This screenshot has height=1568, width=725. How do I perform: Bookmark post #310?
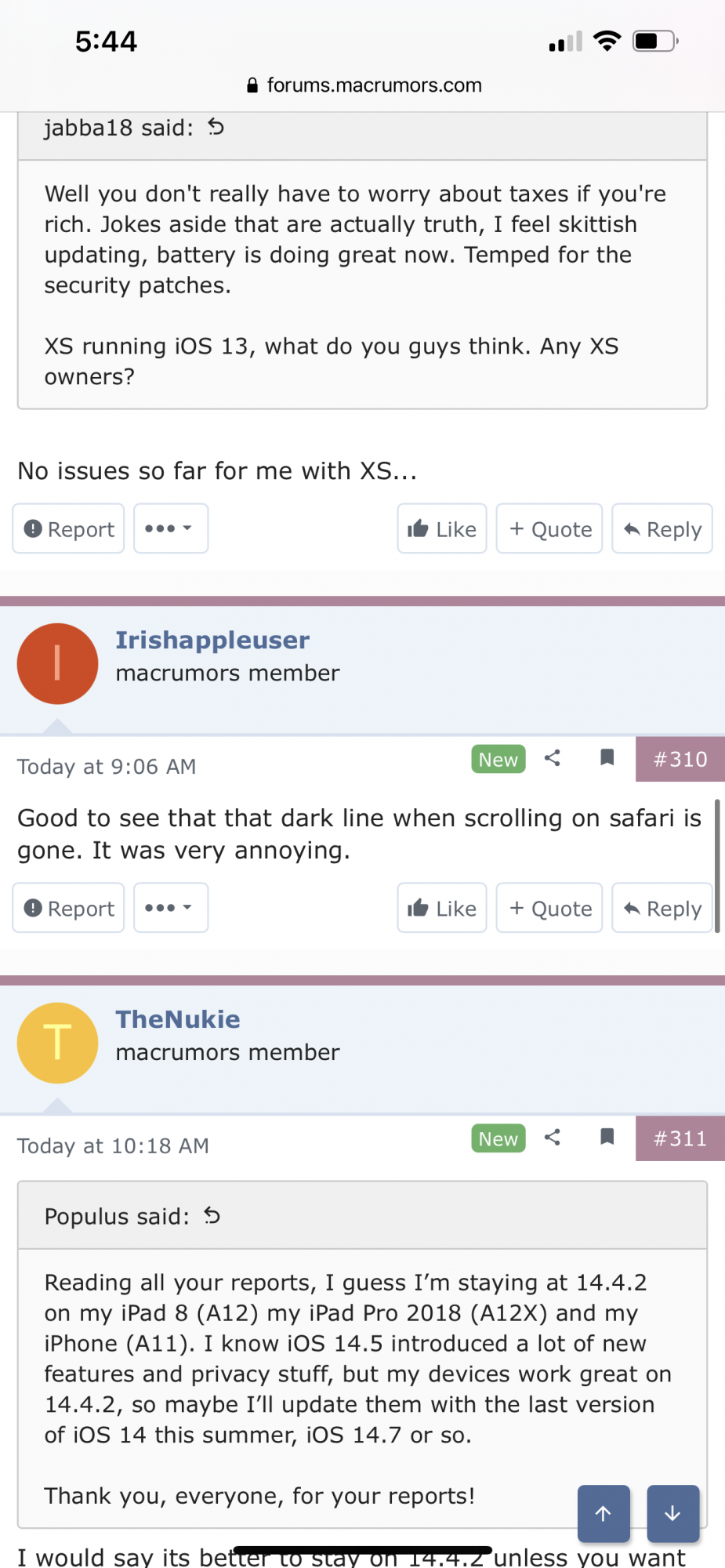click(x=607, y=758)
